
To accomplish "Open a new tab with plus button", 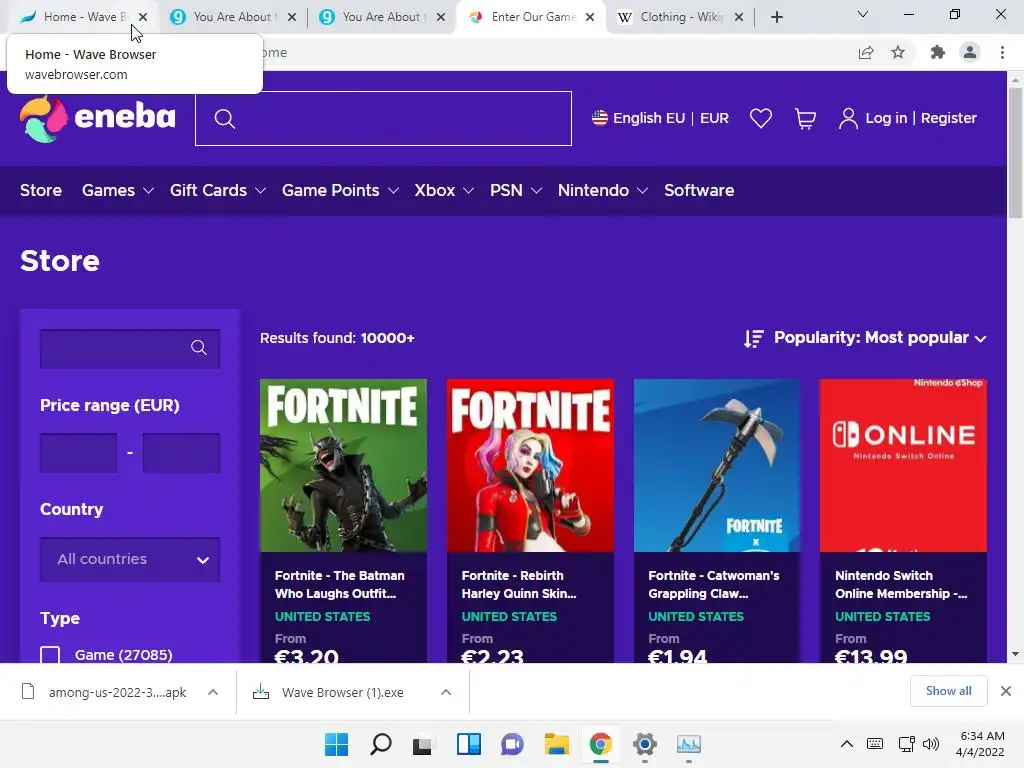I will pos(776,17).
